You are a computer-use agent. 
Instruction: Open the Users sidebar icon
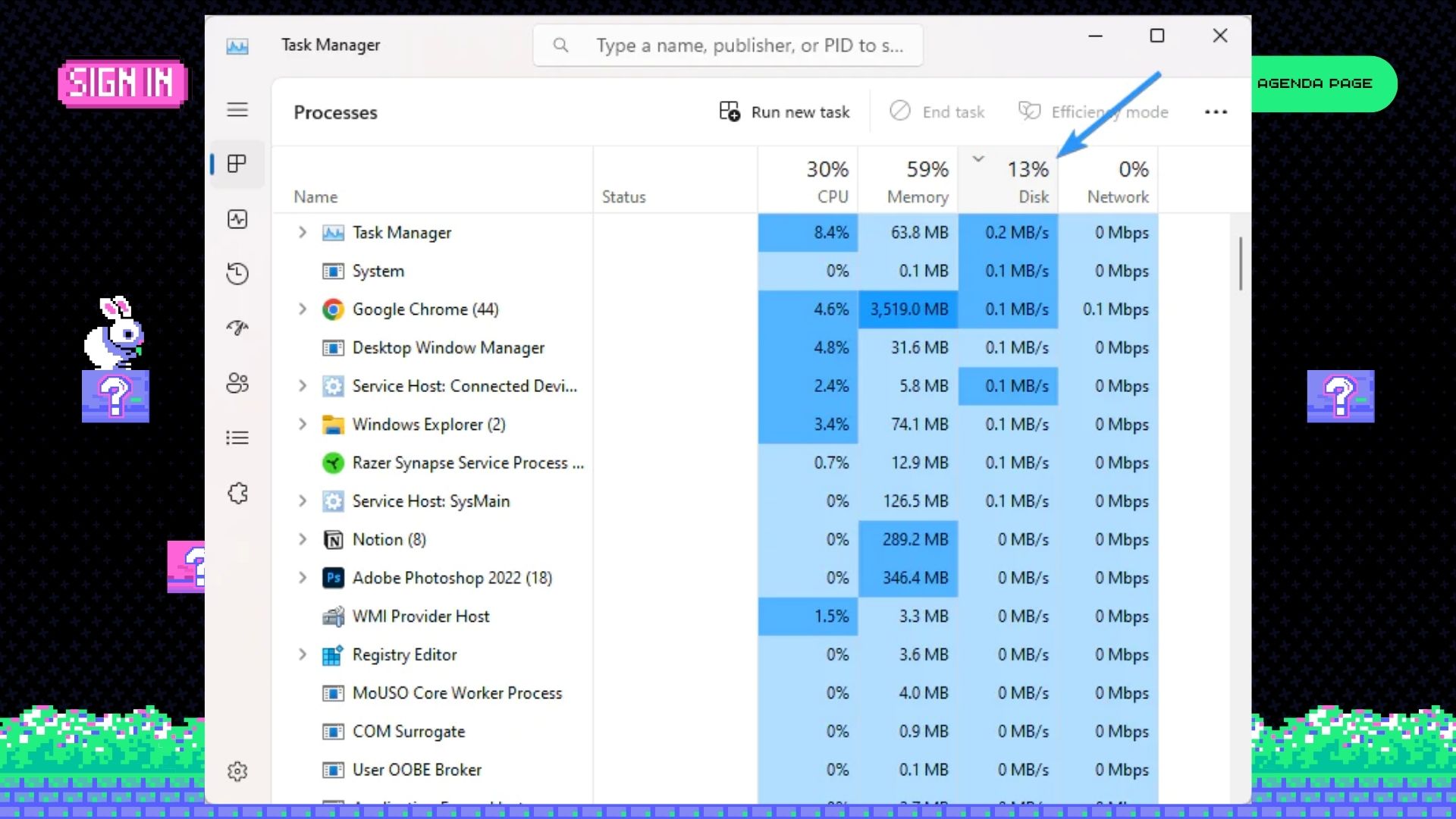click(237, 383)
